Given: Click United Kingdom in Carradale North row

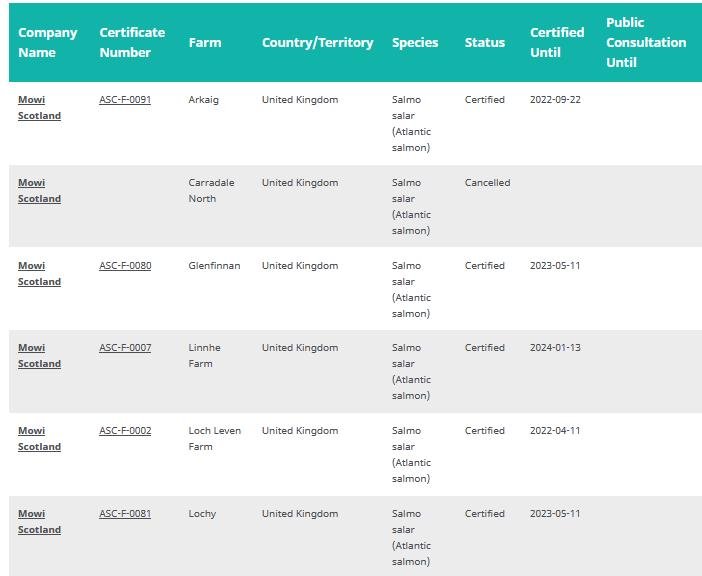Looking at the screenshot, I should 300,183.
